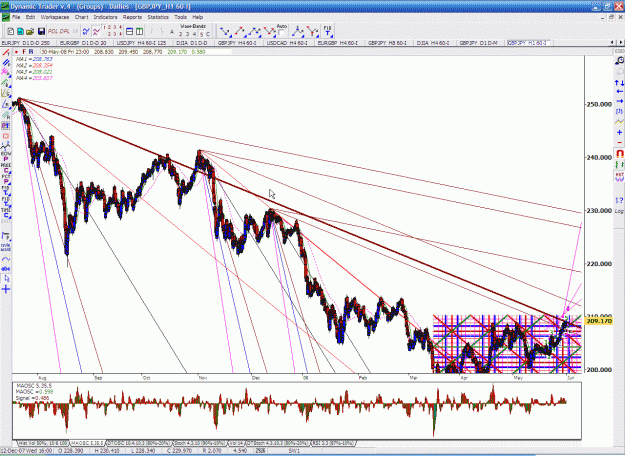Viewport: 625px width, 456px height.
Task: Open the RSI indicator tab
Action: (x=334, y=443)
